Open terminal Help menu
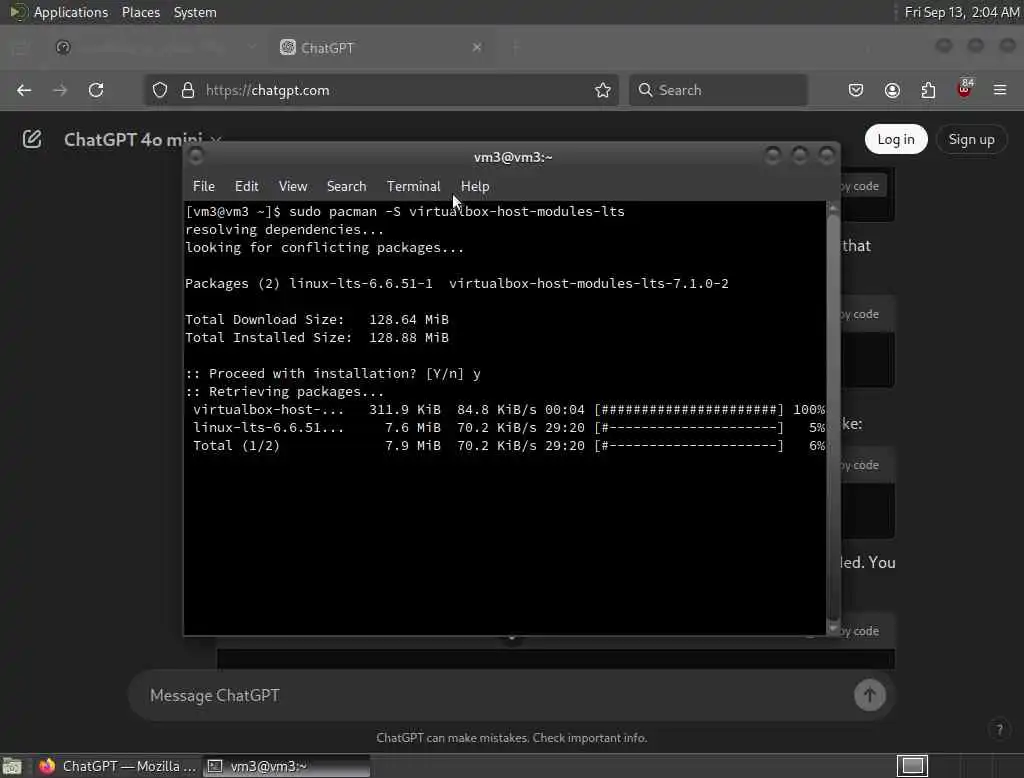This screenshot has width=1024, height=778. [475, 186]
